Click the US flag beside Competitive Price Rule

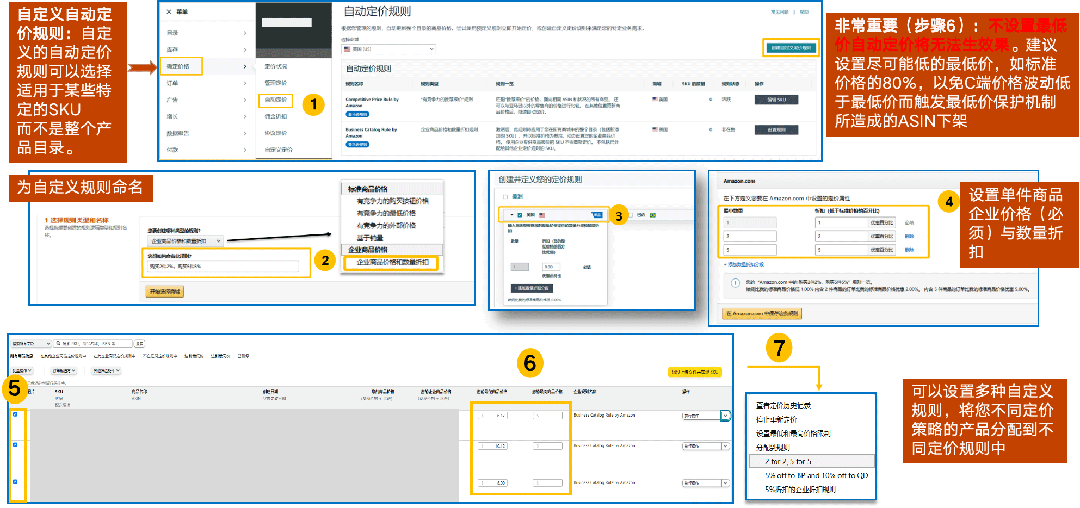[x=655, y=101]
